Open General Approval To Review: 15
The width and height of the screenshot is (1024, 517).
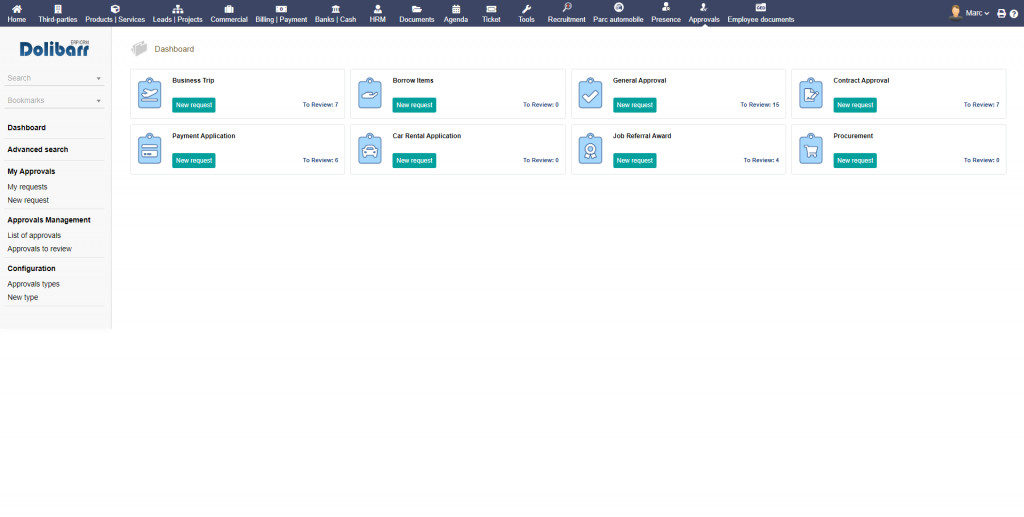pyautogui.click(x=760, y=104)
